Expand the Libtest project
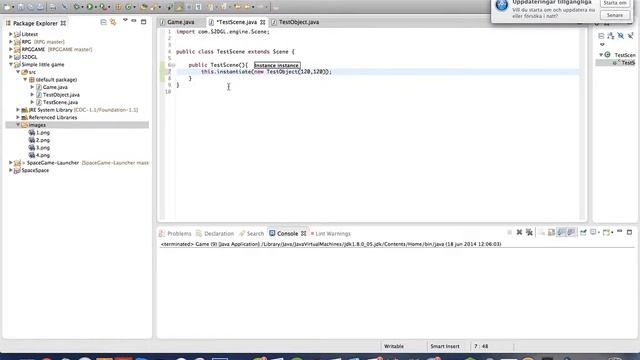 [11, 34]
